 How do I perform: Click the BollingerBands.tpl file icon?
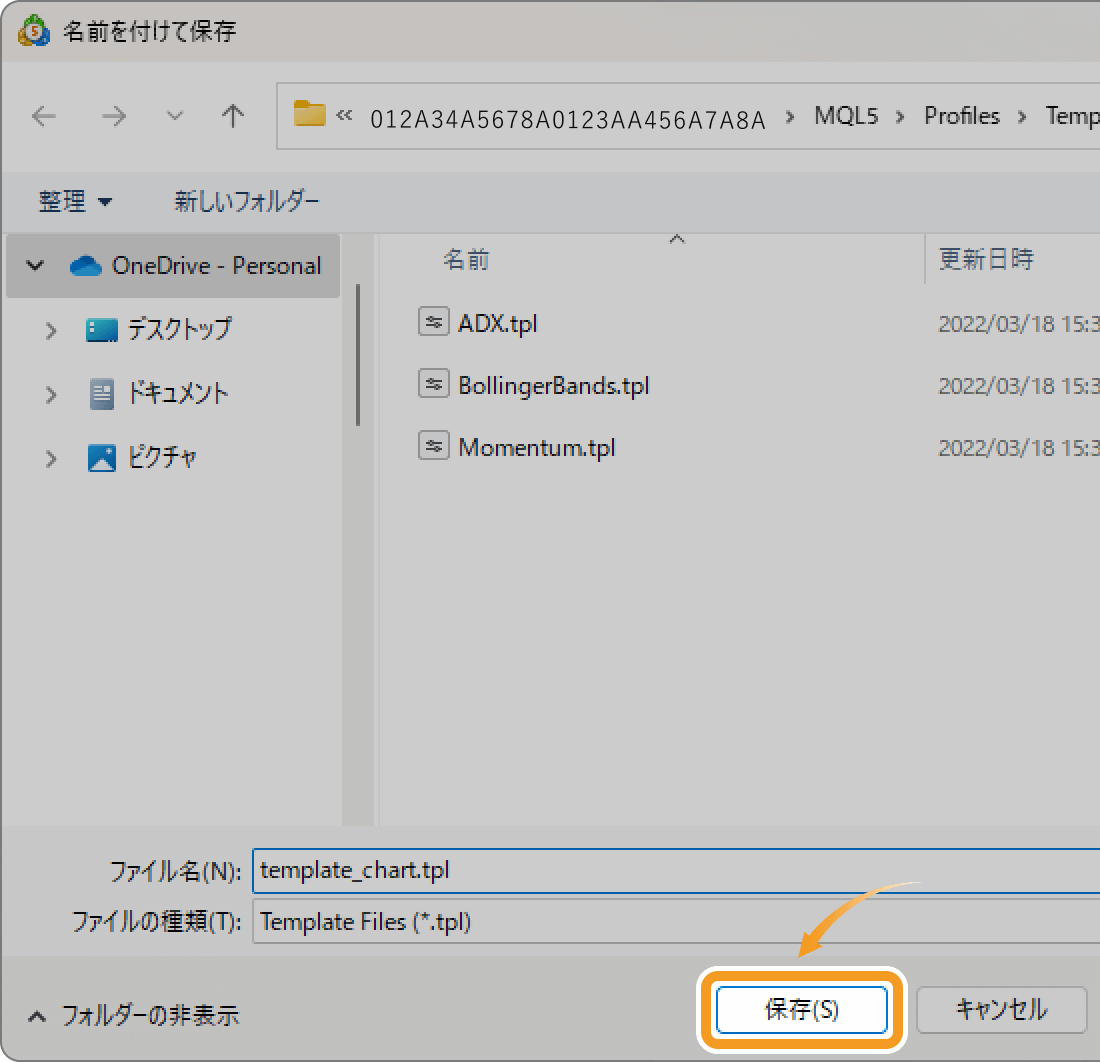(x=434, y=384)
